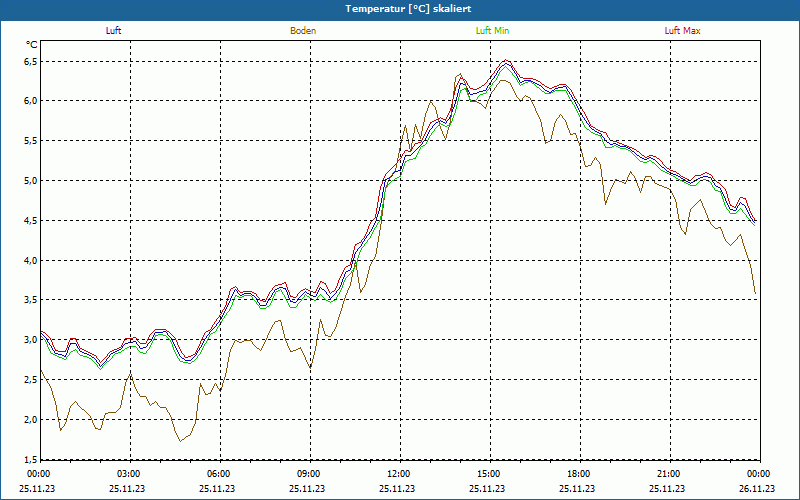Image resolution: width=800 pixels, height=500 pixels.
Task: Click the red 'Luft Max' legend label
Action: pyautogui.click(x=682, y=31)
